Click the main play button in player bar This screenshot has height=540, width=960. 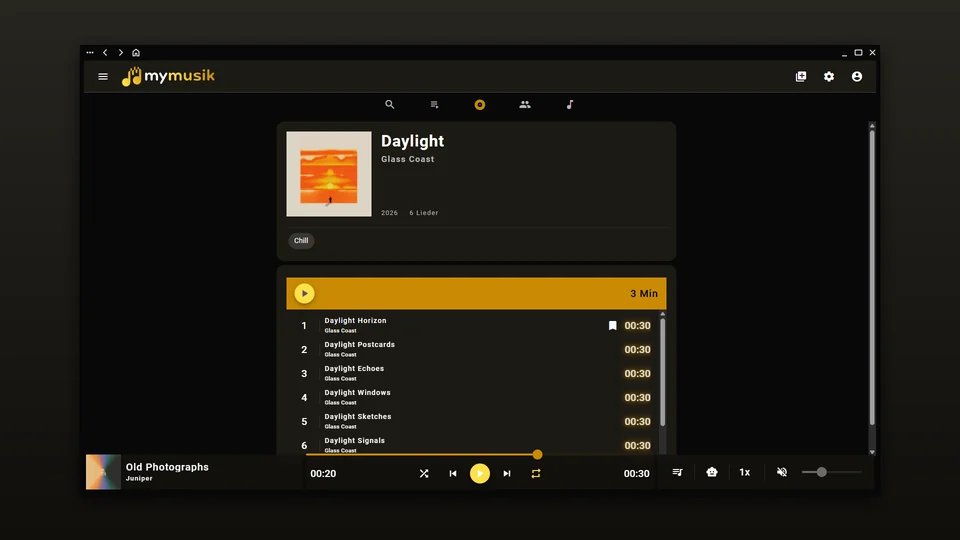pos(480,473)
